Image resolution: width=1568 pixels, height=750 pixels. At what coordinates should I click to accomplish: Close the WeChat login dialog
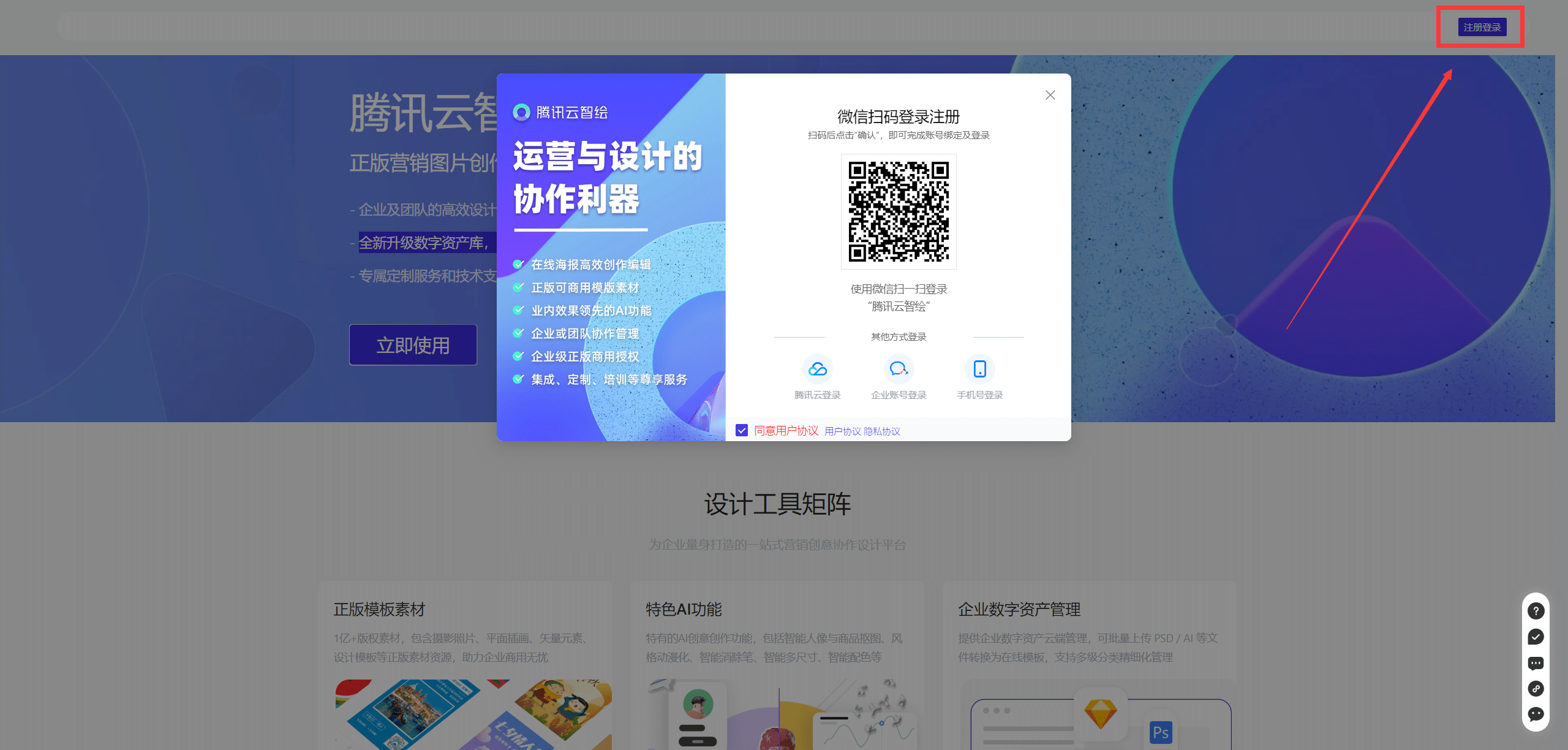coord(1050,95)
